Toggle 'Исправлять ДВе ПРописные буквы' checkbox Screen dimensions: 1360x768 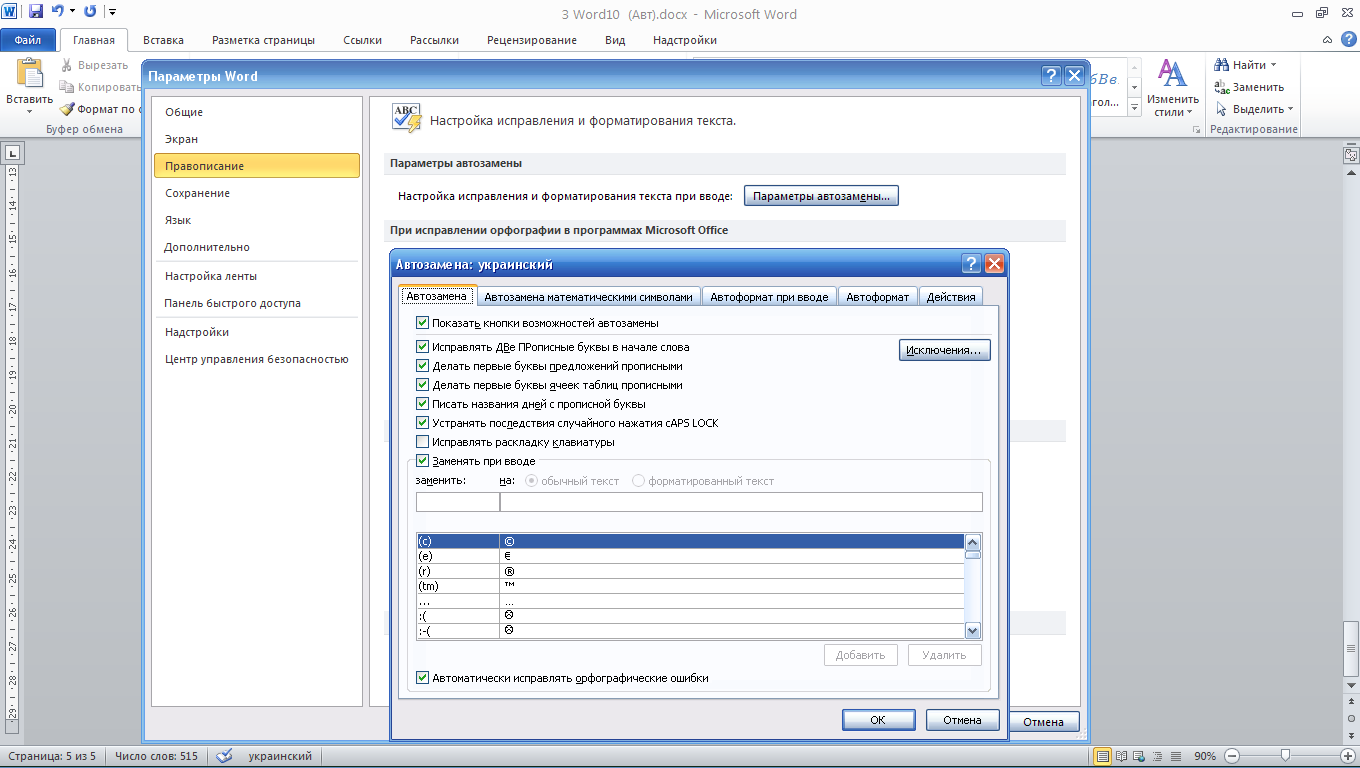pos(422,347)
